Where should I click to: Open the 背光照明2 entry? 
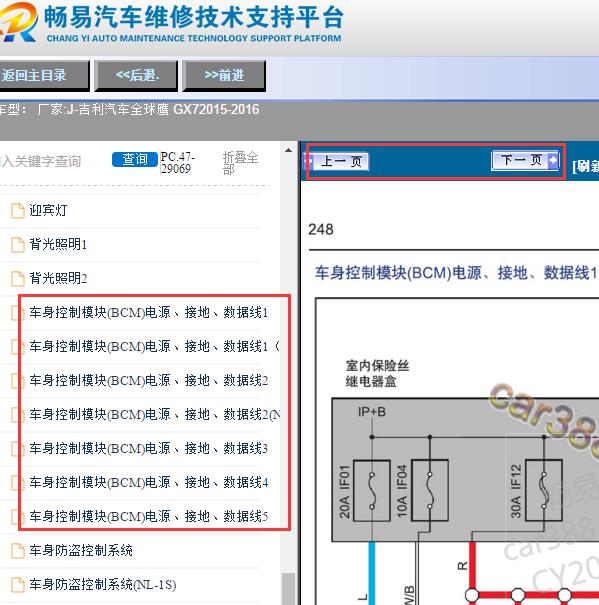pos(58,278)
